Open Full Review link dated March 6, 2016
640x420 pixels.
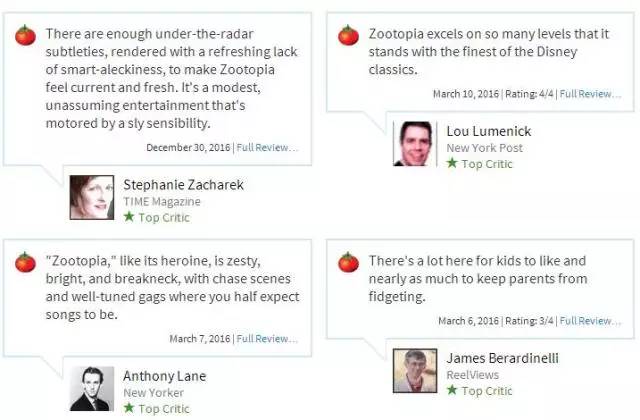[x=590, y=321]
